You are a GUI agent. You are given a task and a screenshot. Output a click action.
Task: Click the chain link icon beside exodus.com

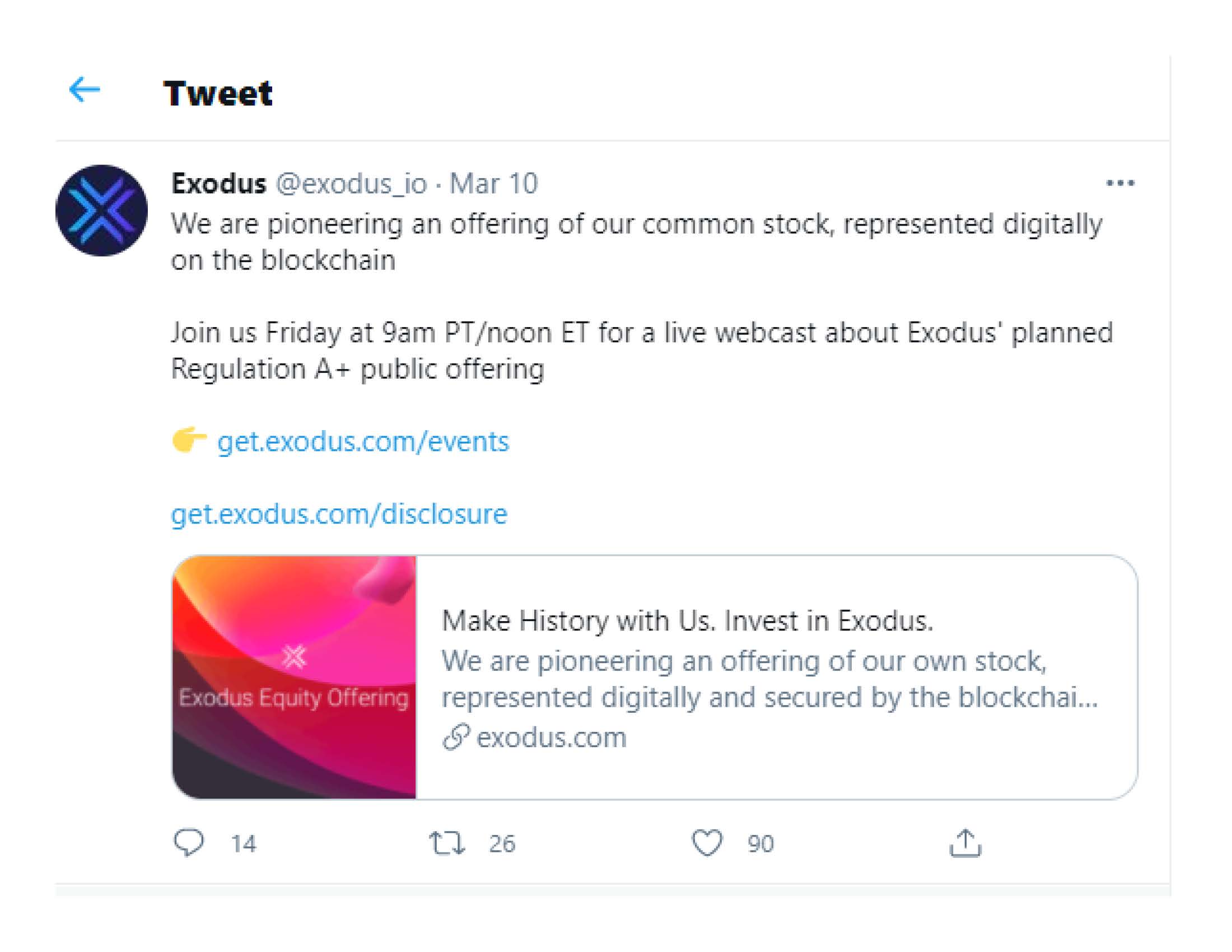point(456,737)
